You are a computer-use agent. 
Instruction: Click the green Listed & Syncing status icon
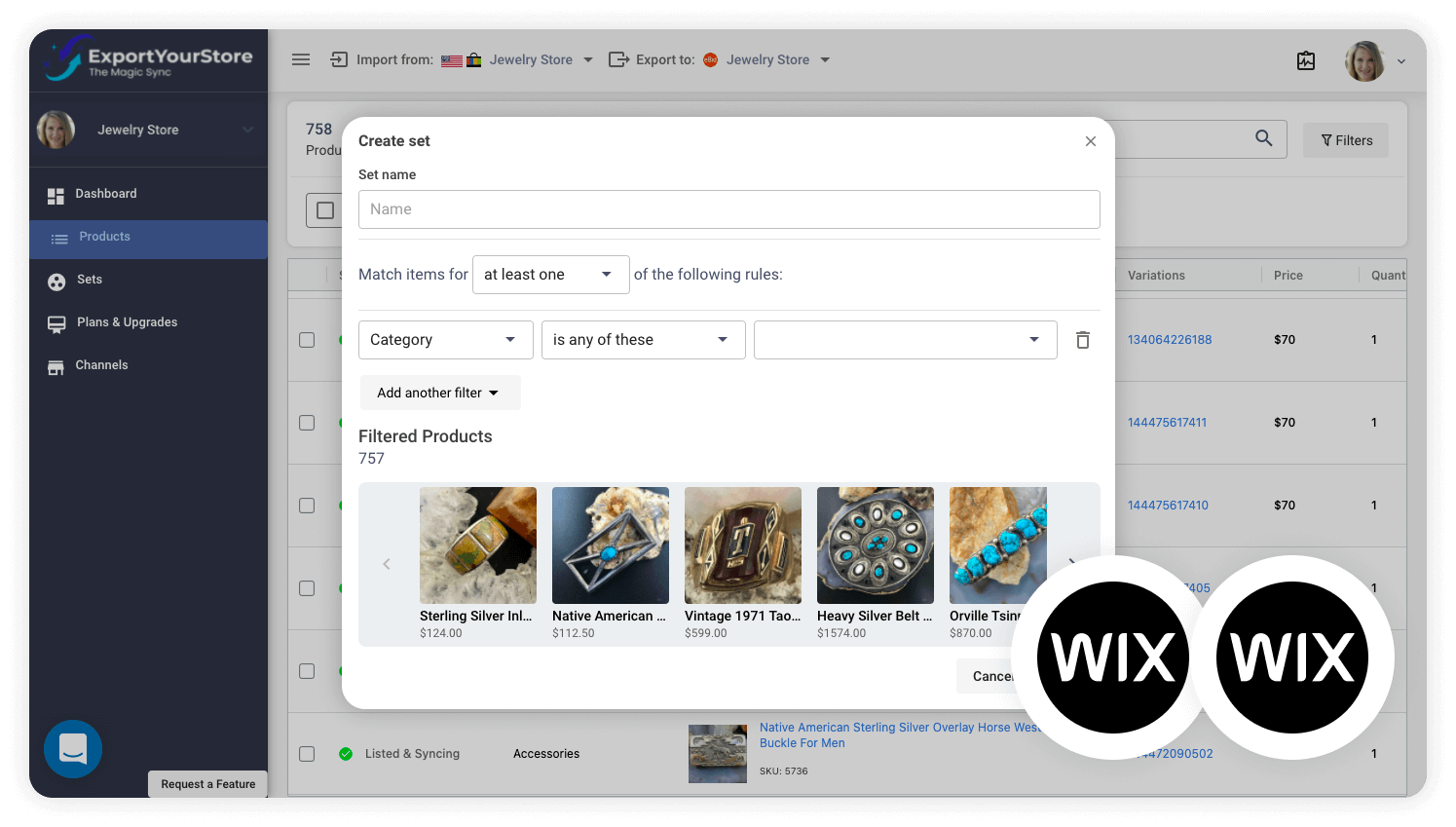pyautogui.click(x=346, y=753)
